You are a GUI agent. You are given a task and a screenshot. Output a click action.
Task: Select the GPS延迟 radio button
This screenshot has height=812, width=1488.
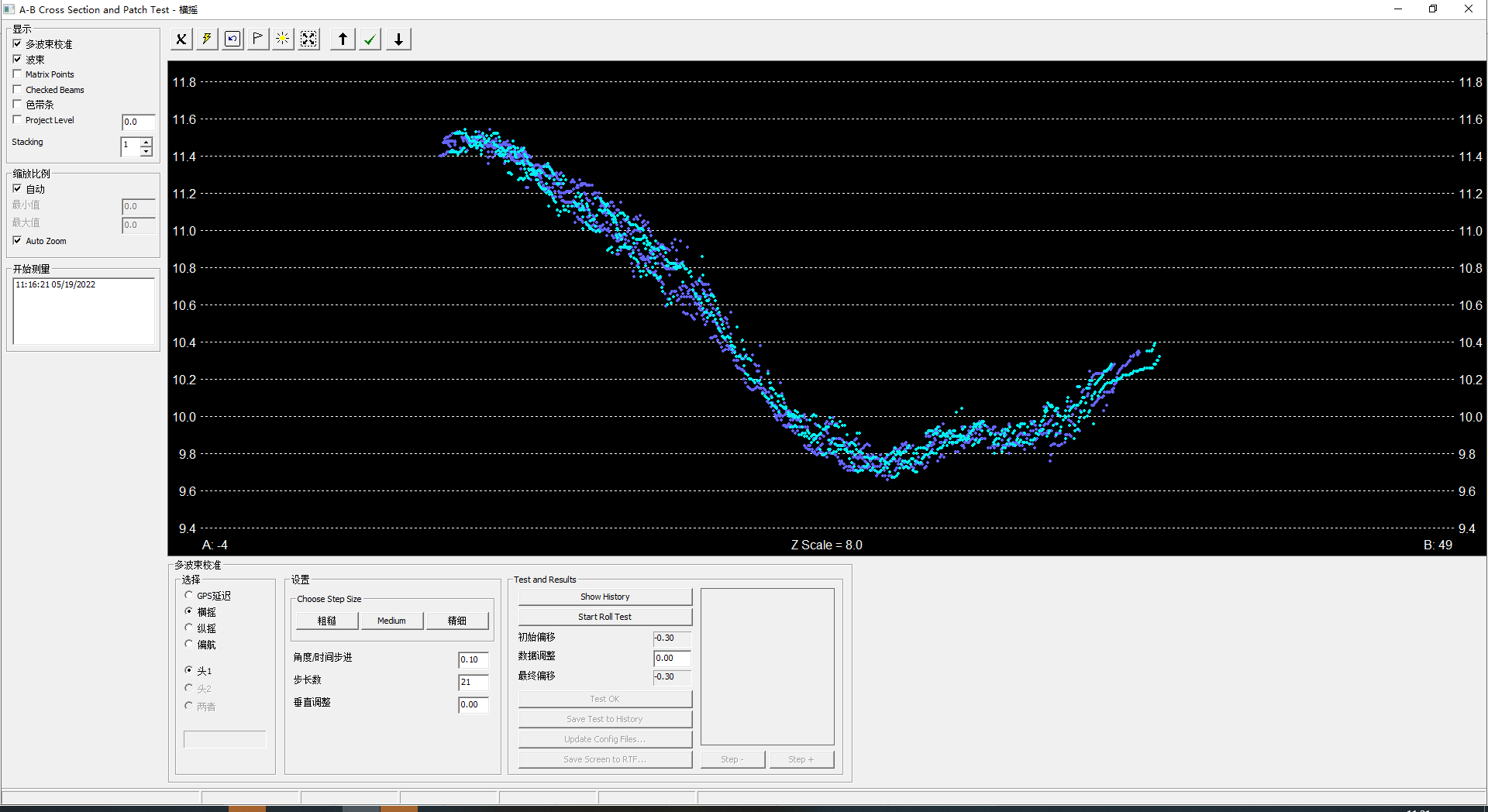tap(189, 595)
